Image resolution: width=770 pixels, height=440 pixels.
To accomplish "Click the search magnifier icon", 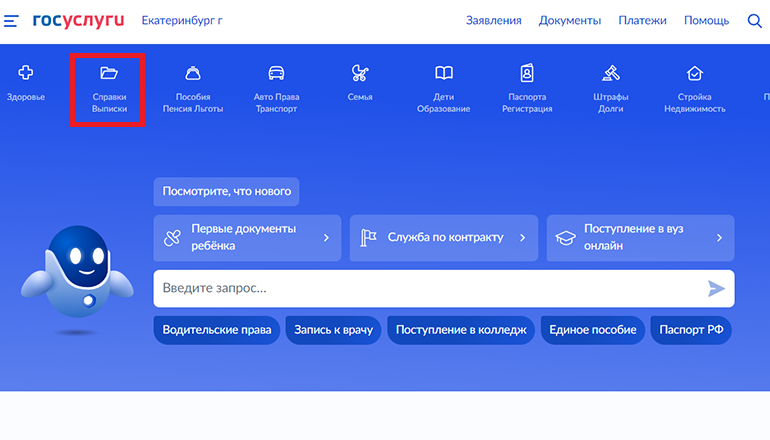I will [754, 21].
